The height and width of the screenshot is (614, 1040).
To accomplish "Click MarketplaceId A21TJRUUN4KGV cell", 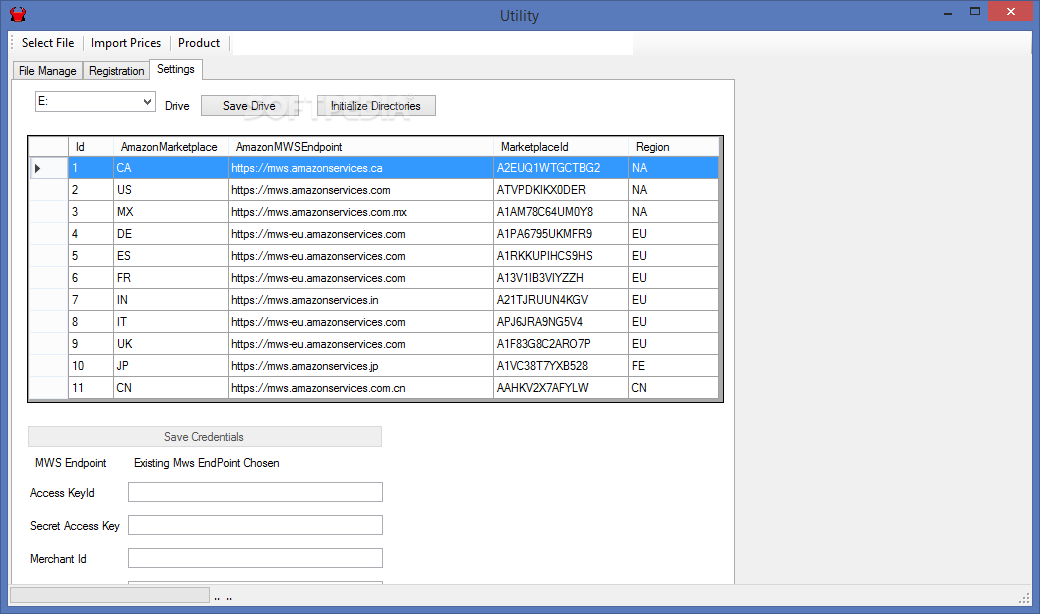I will (x=560, y=300).
